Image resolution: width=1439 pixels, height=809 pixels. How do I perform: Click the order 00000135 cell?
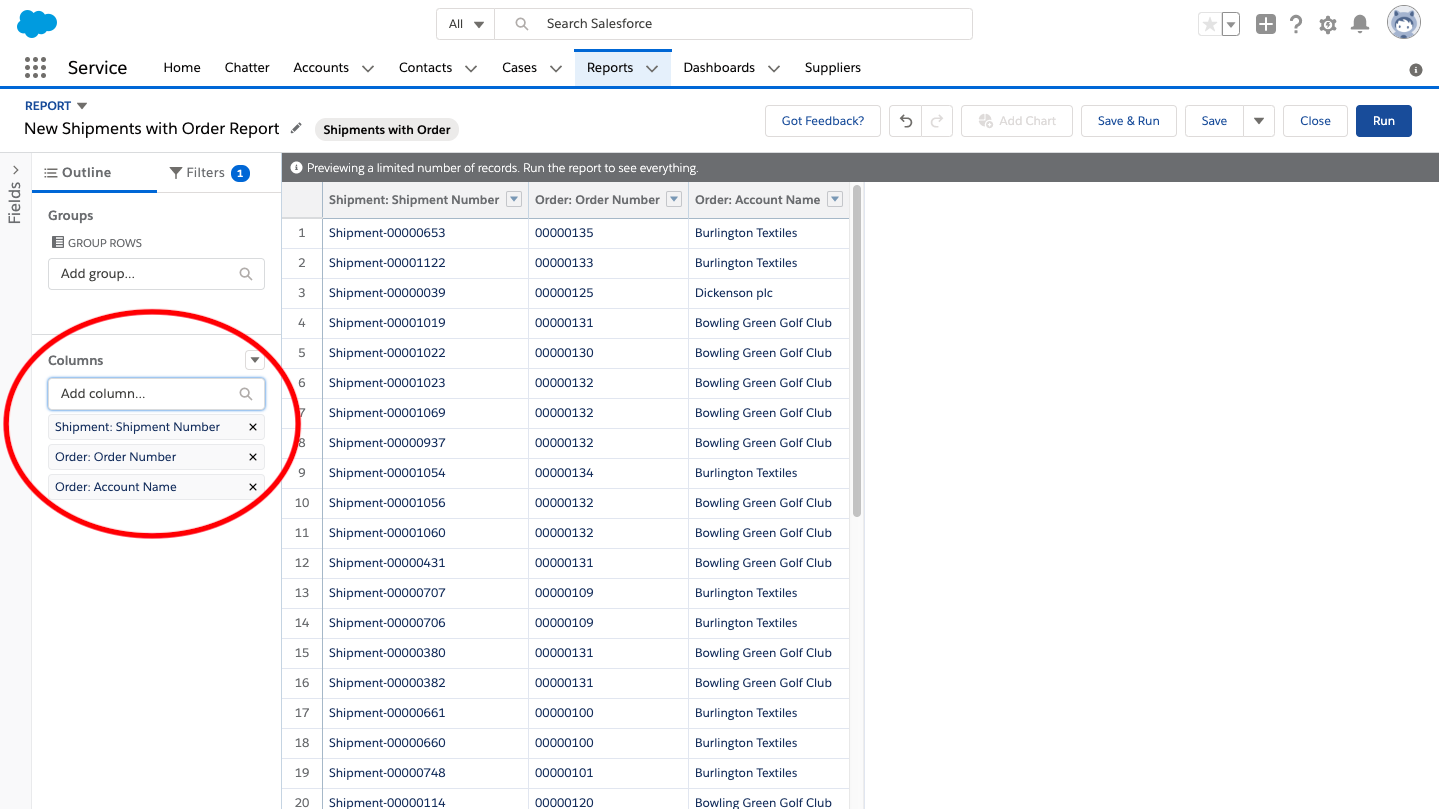(x=609, y=233)
